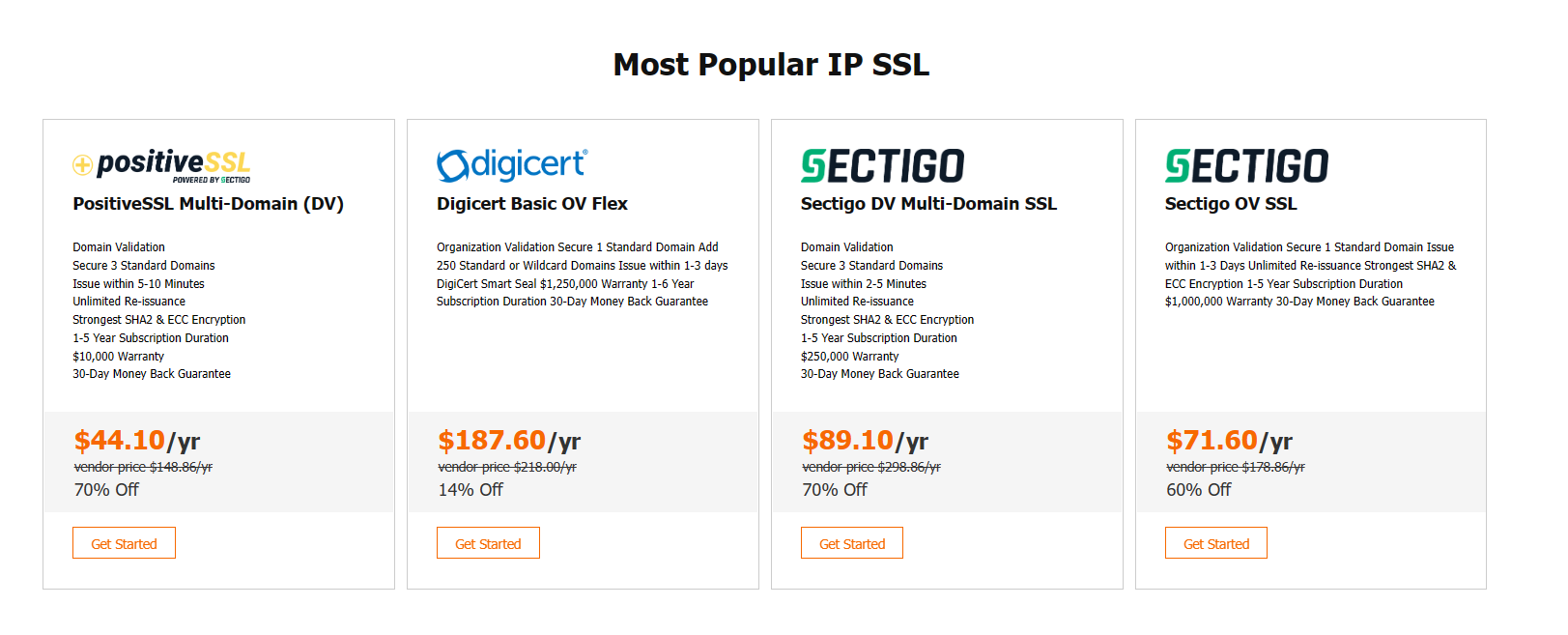This screenshot has height=635, width=1568.
Task: Open the Digicert Basic OV Flex product title
Action: tap(531, 204)
